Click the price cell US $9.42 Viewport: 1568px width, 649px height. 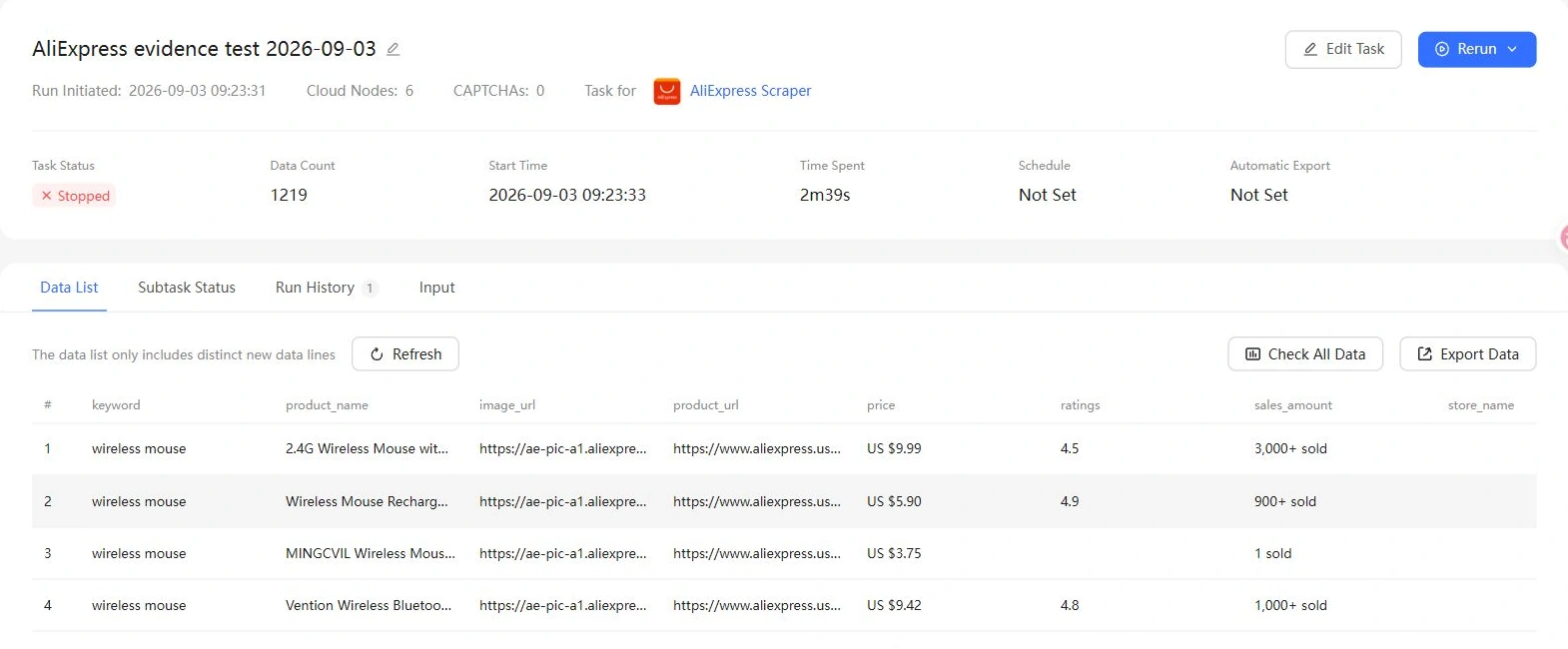point(894,606)
